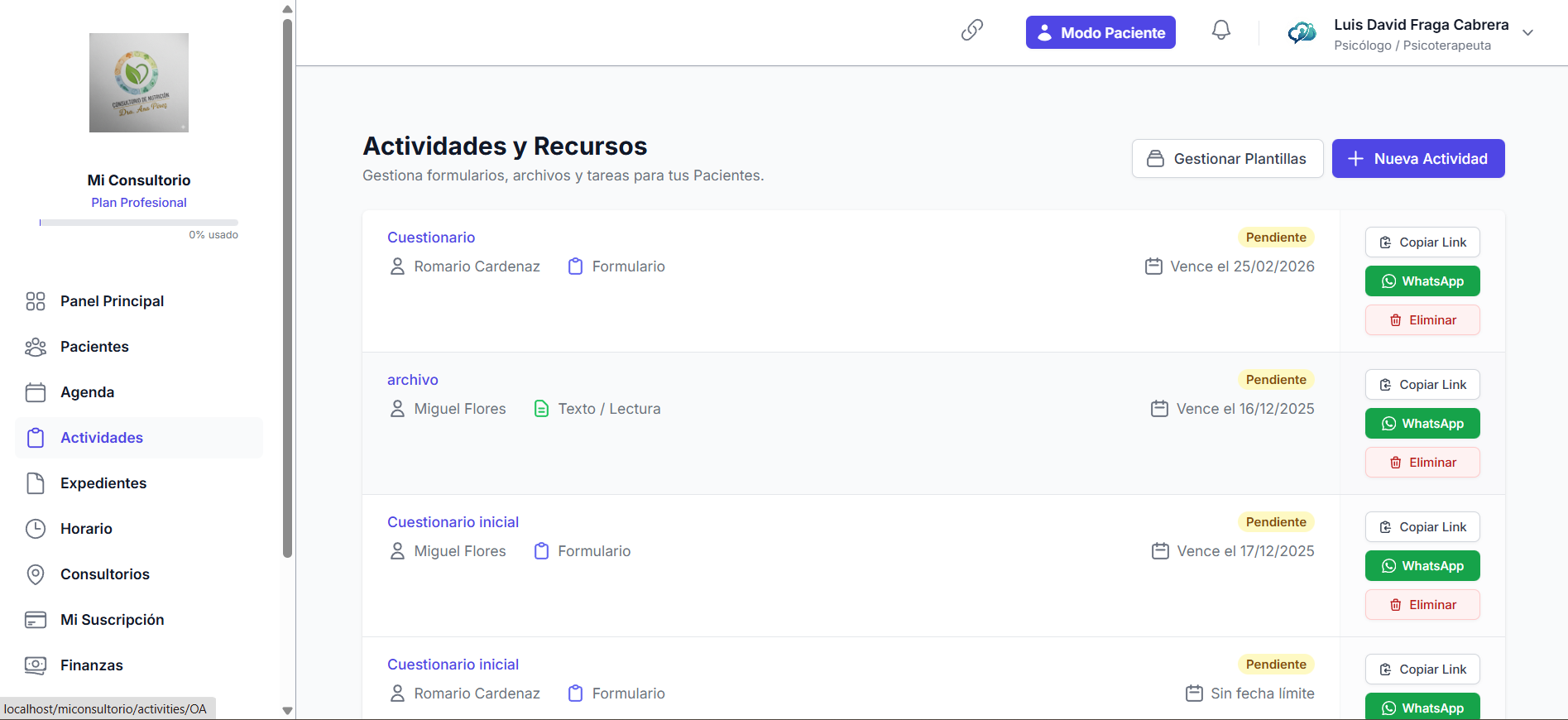Copiar Link for the archivo activity

pyautogui.click(x=1422, y=385)
